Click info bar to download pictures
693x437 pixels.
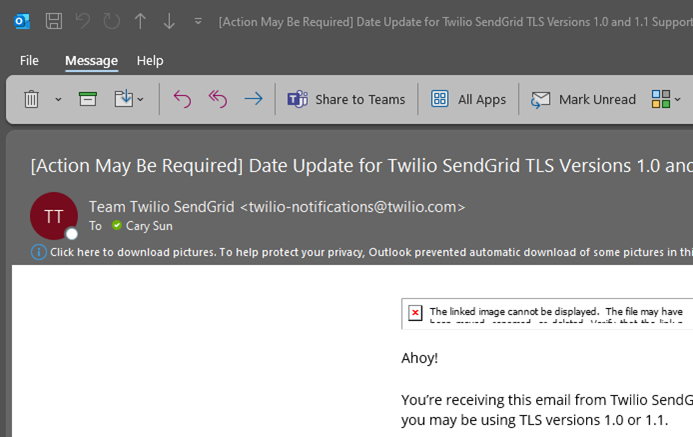[x=362, y=252]
